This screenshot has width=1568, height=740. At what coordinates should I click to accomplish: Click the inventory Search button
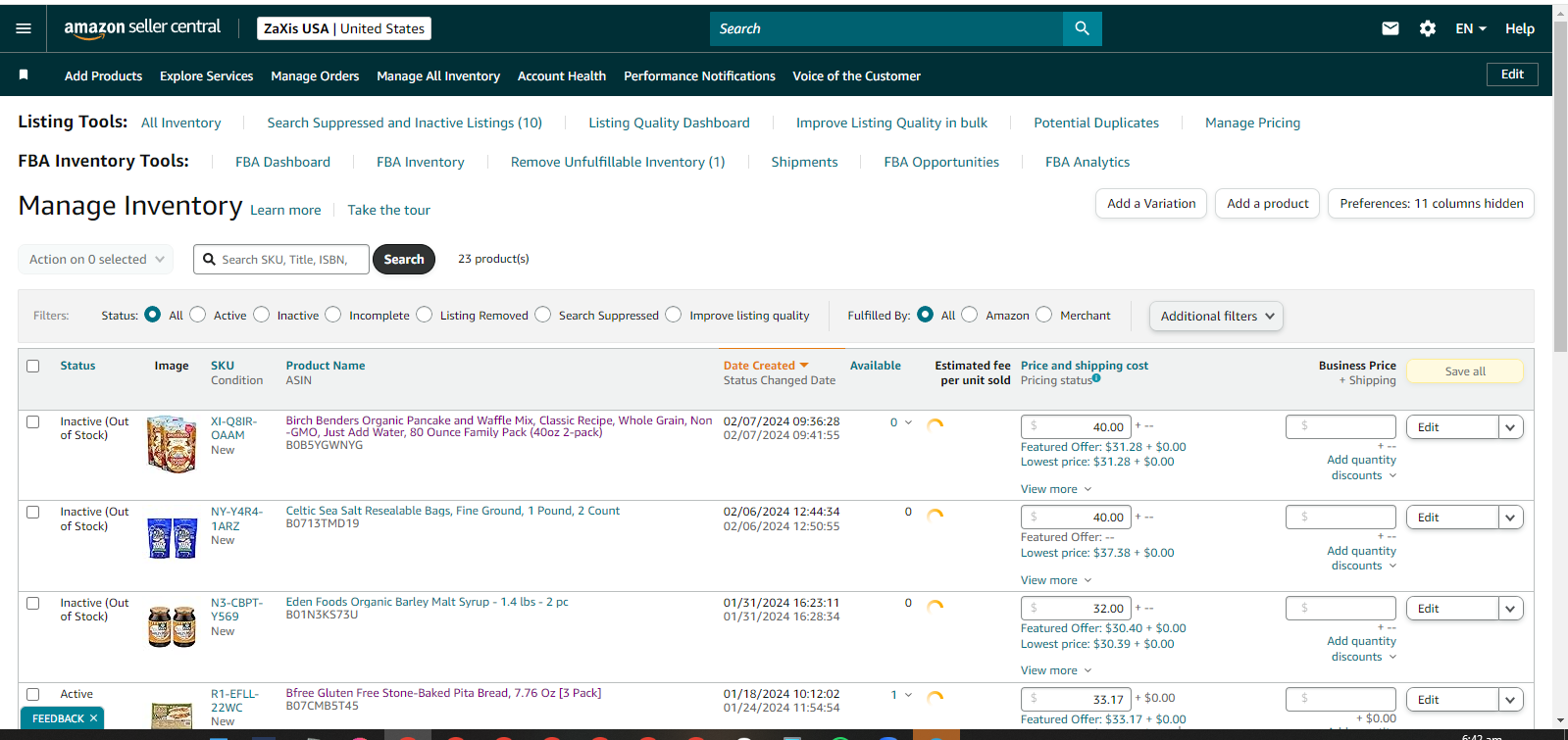404,259
